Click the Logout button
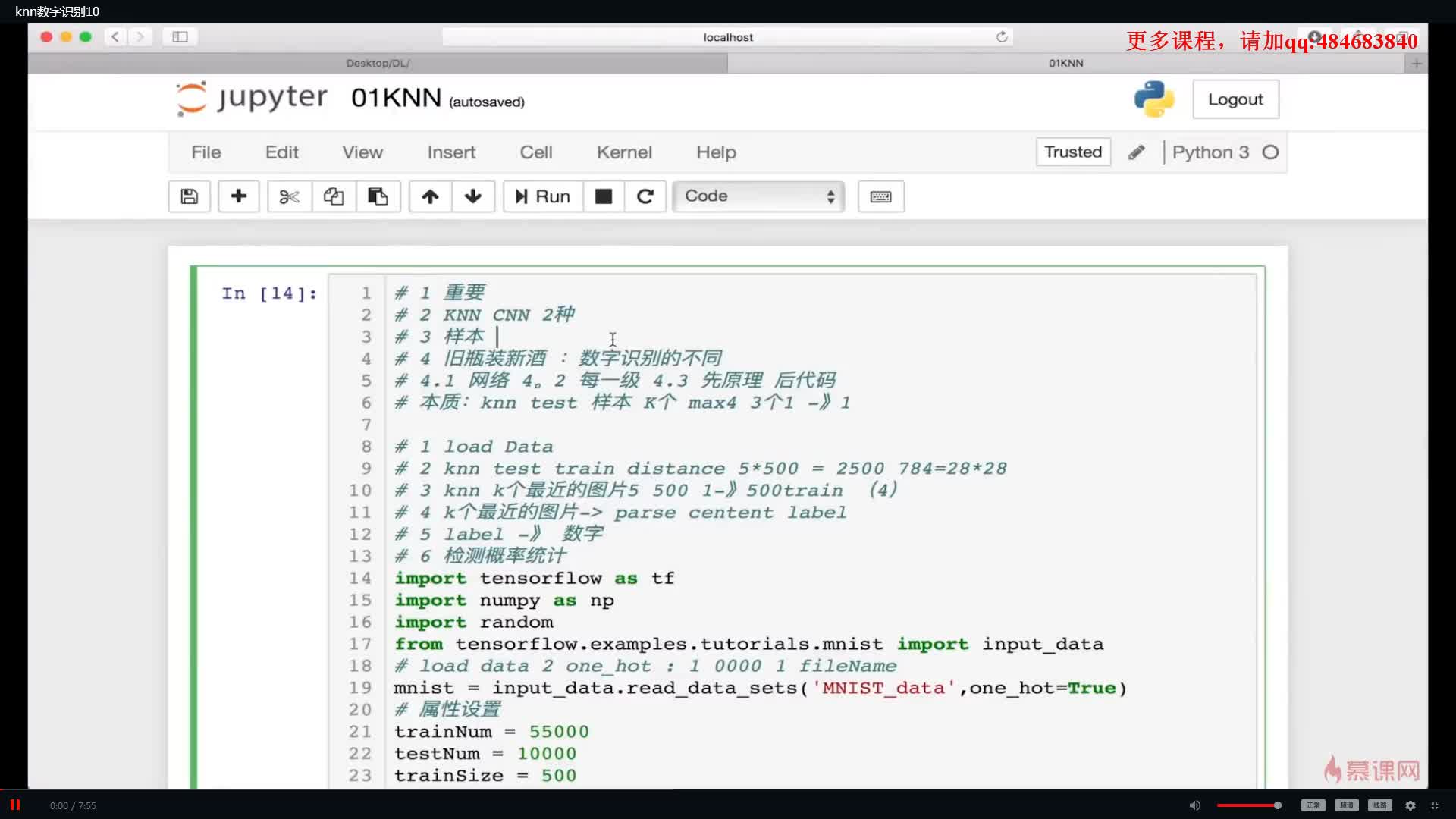This screenshot has width=1456, height=819. [1235, 99]
